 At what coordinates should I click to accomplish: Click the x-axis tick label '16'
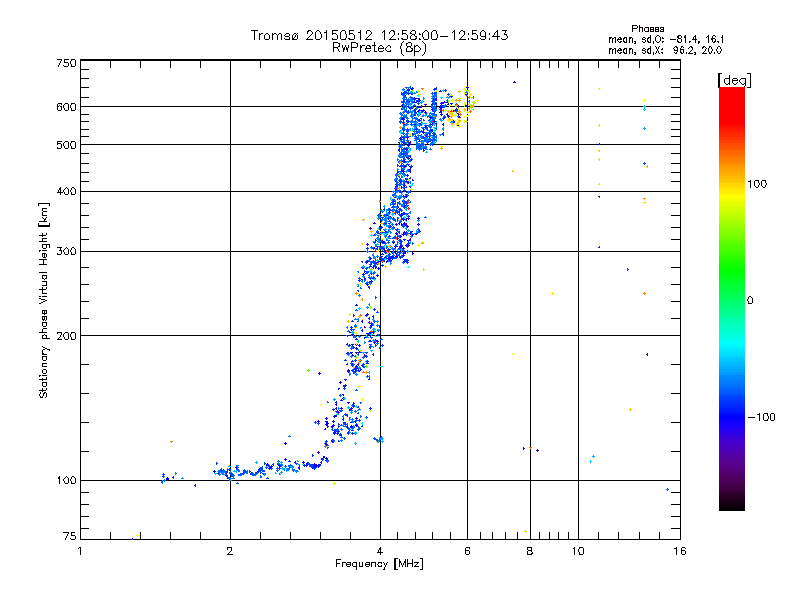(680, 551)
